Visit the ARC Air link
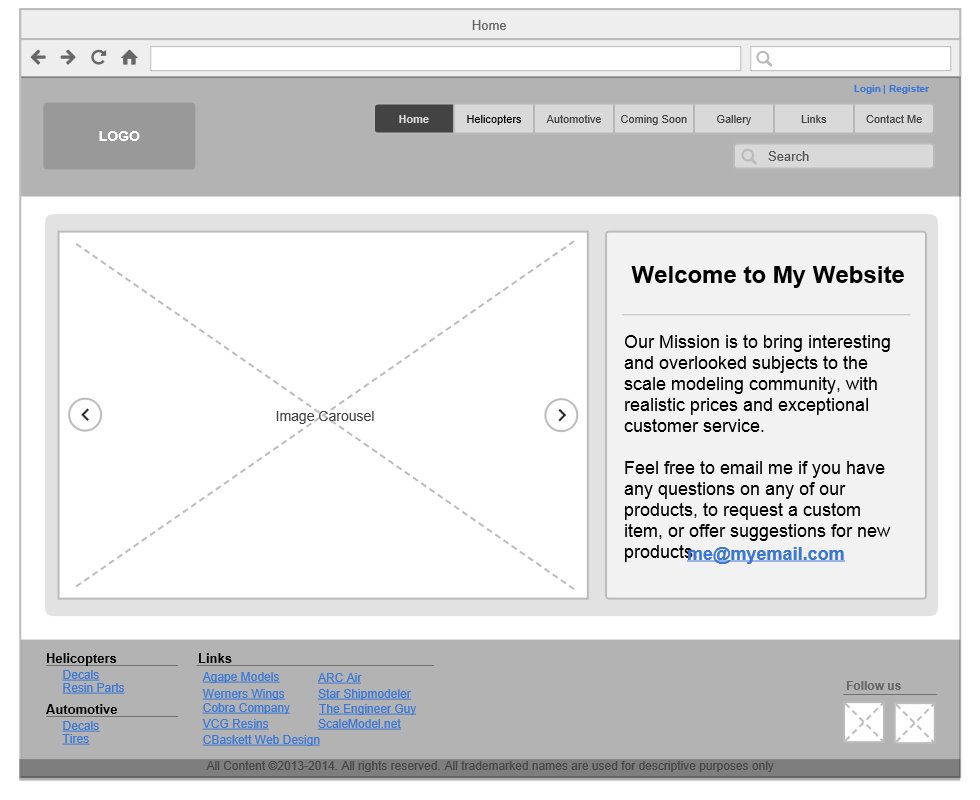The image size is (980, 800). pos(340,678)
